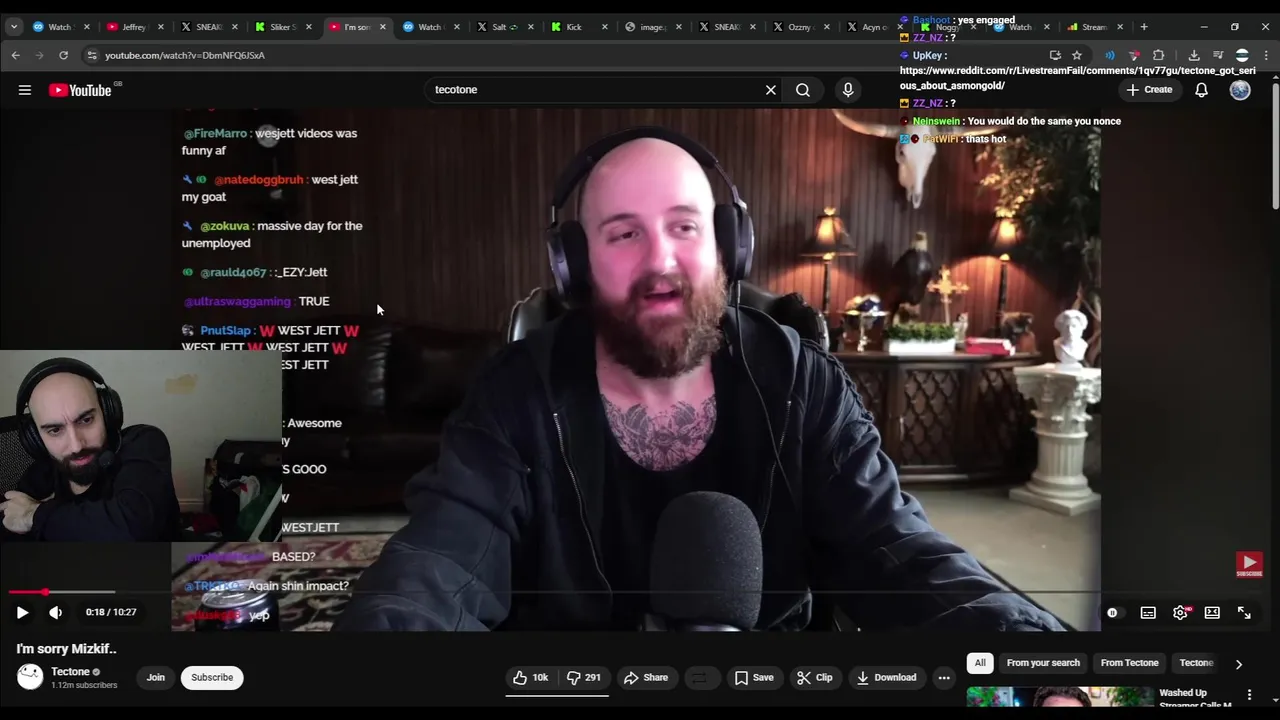Show more filter chips with arrow
This screenshot has width=1280, height=720.
(x=1238, y=664)
